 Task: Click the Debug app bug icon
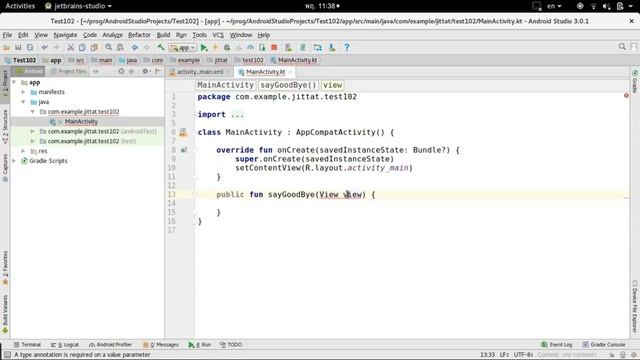pyautogui.click(x=227, y=48)
